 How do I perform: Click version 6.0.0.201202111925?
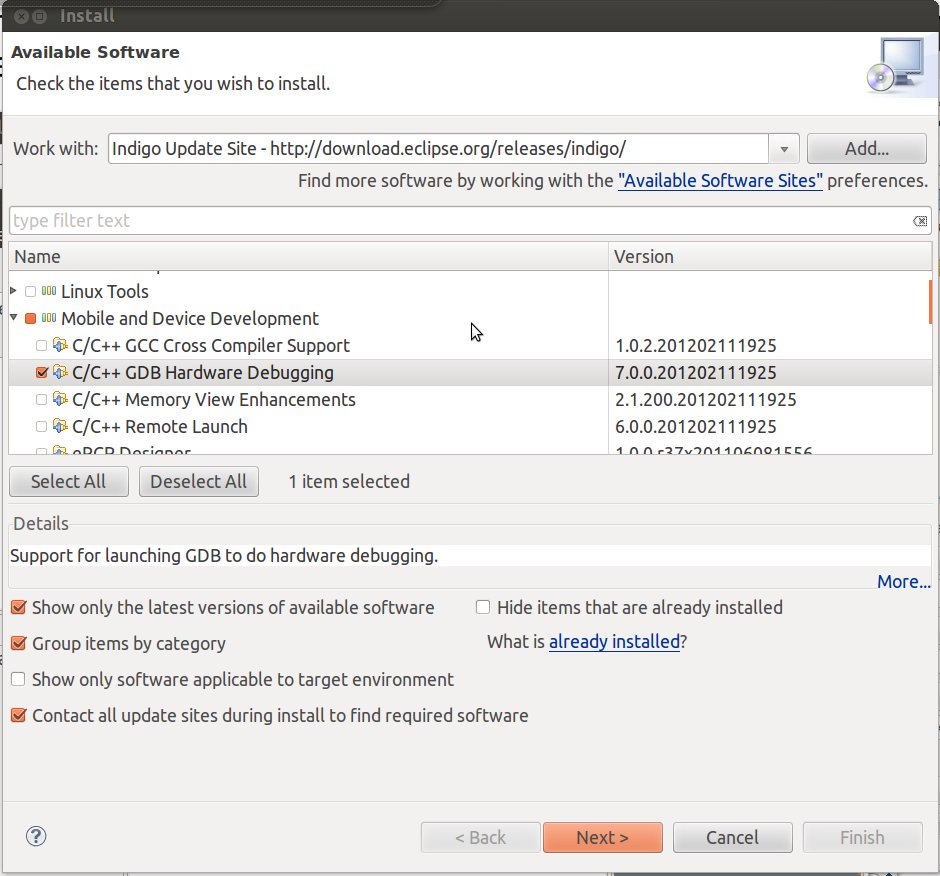[695, 426]
